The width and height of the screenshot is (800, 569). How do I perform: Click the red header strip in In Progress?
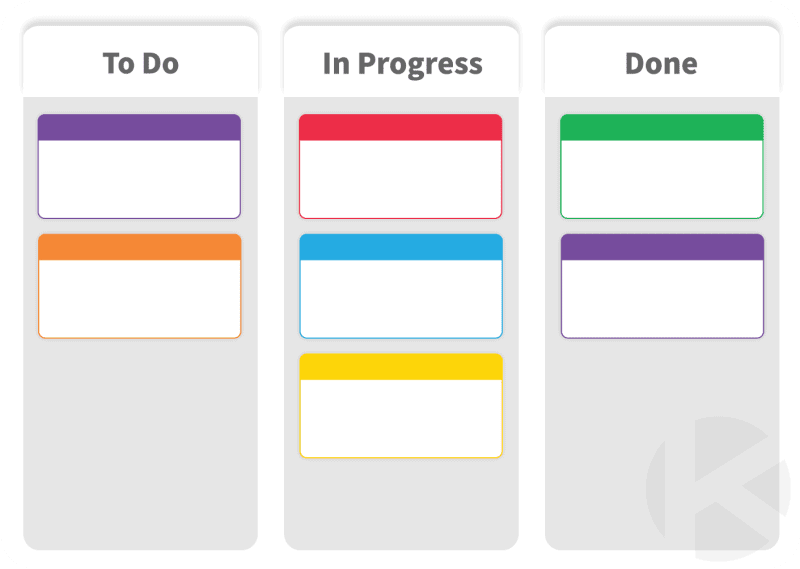point(401,127)
